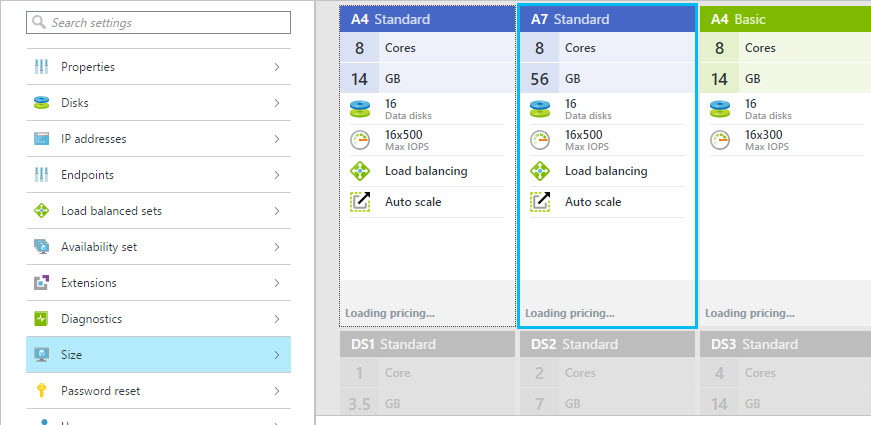The height and width of the screenshot is (425, 871).
Task: Click the Diagnostics icon
Action: [x=41, y=319]
